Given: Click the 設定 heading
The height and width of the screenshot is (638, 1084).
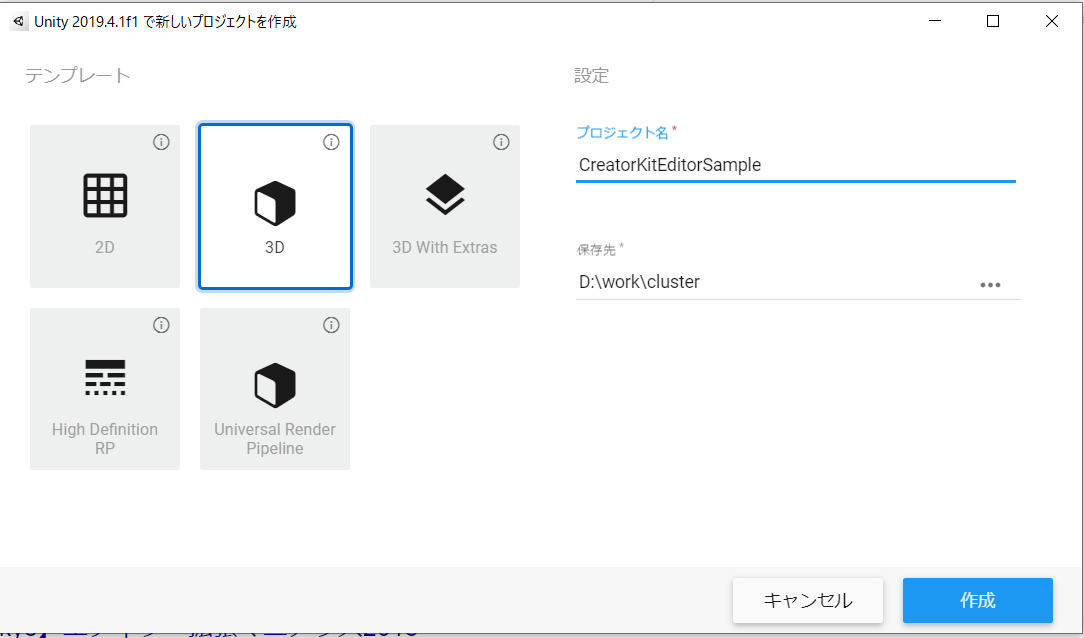Looking at the screenshot, I should tap(591, 75).
